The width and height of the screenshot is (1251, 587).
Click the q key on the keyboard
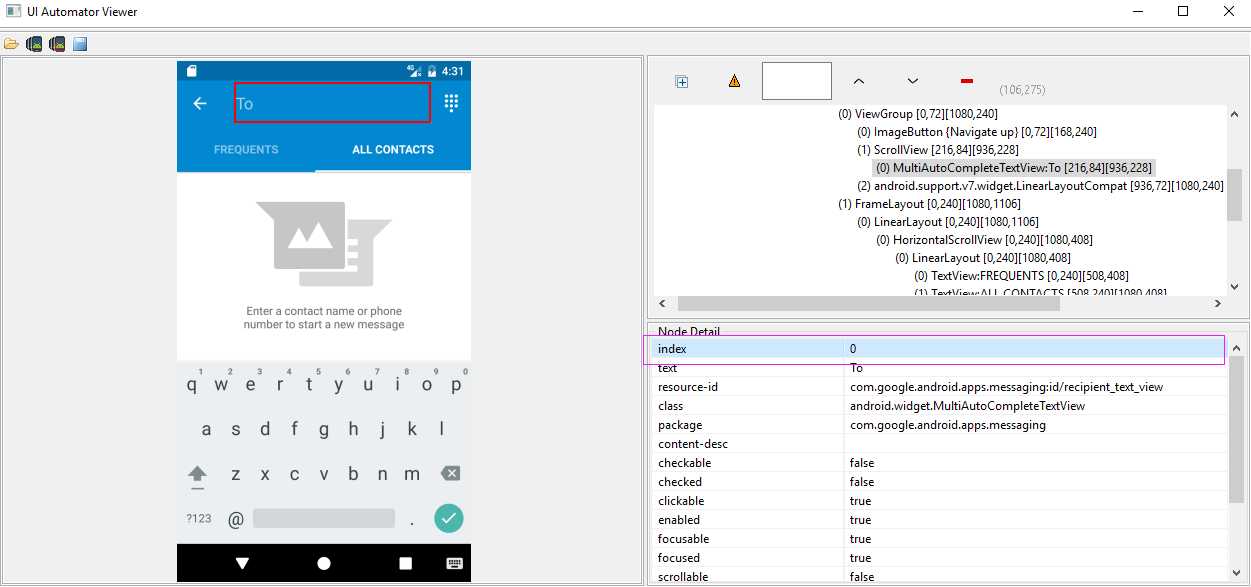coord(192,385)
